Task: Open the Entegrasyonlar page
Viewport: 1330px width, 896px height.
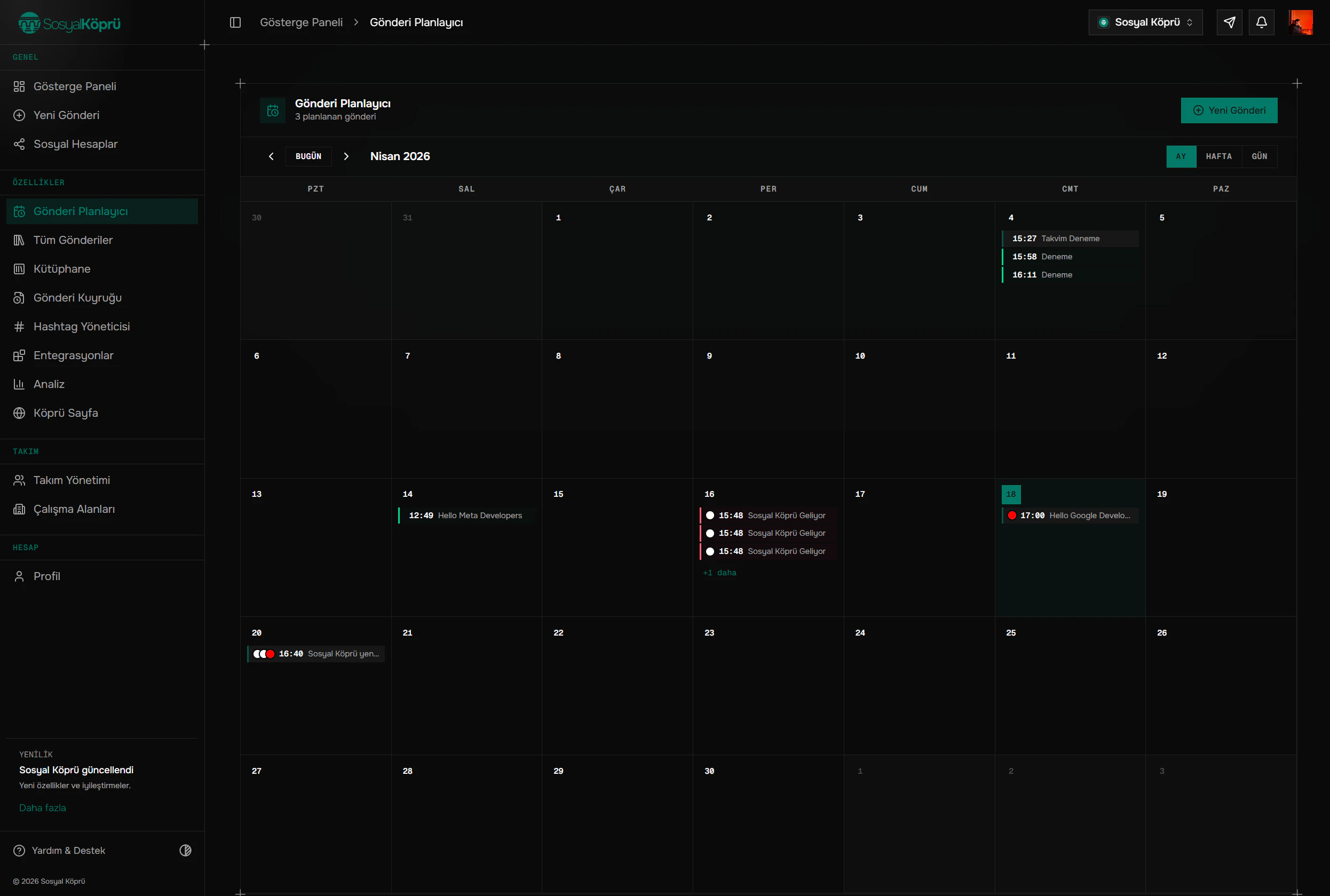Action: click(x=102, y=355)
